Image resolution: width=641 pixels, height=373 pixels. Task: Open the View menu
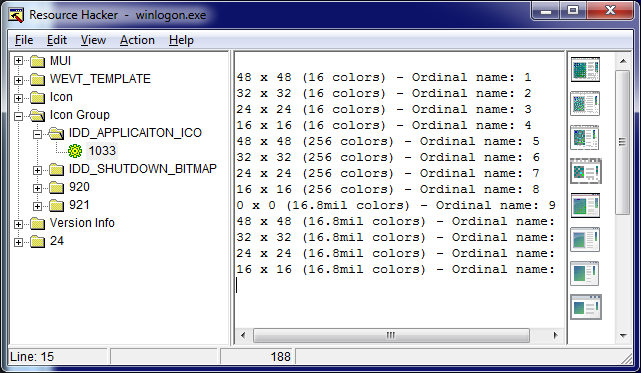click(x=93, y=40)
